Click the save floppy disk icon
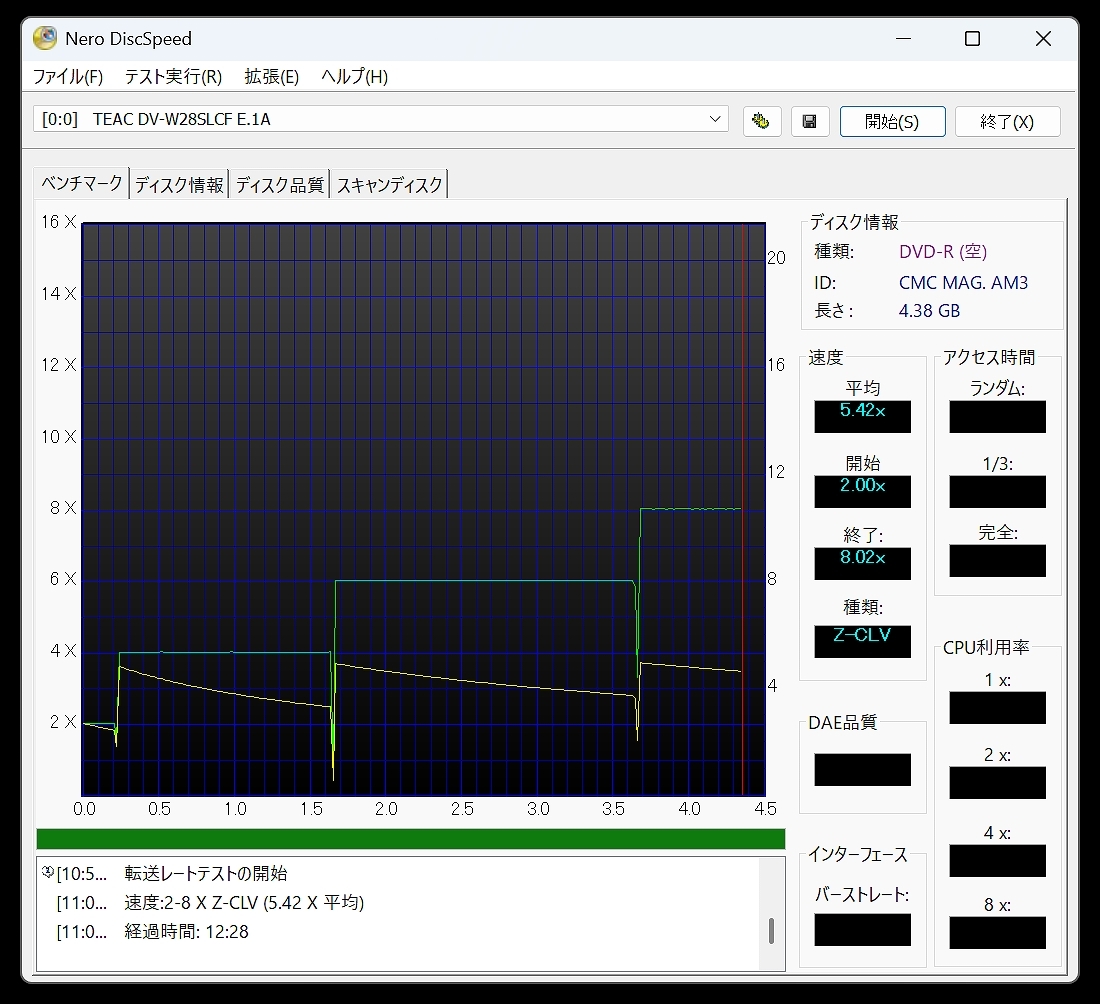Image resolution: width=1100 pixels, height=1004 pixels. point(810,121)
